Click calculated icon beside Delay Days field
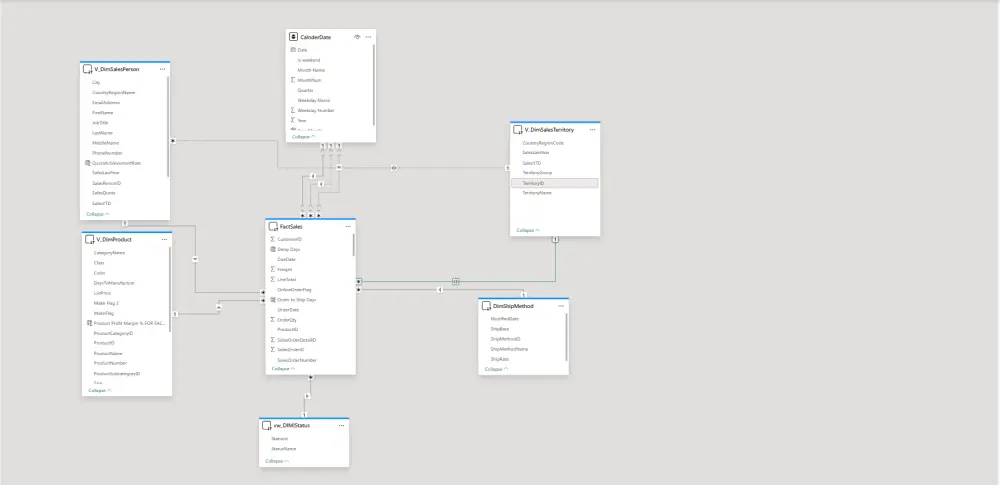Viewport: 1000px width, 485px height. (273, 250)
